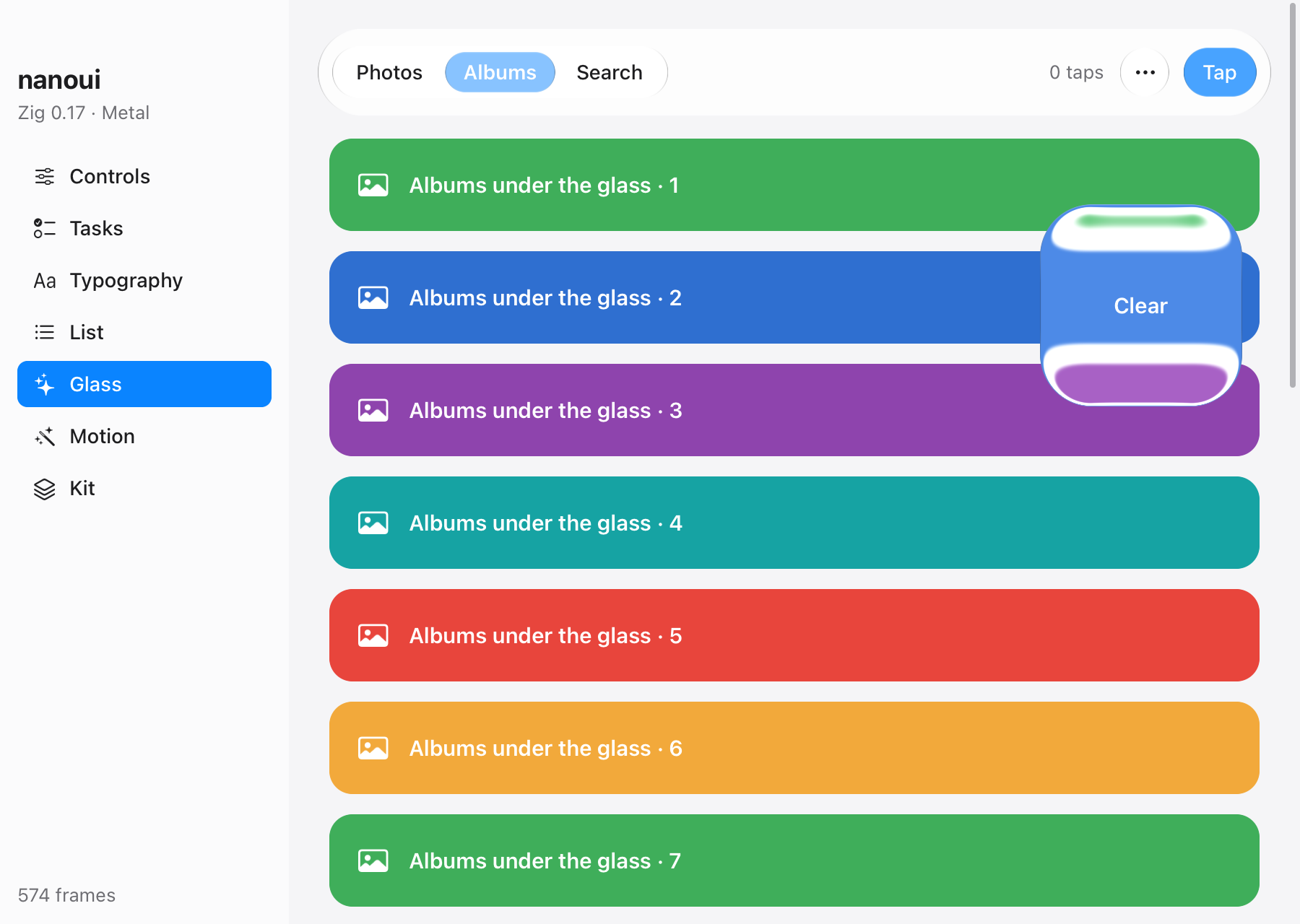This screenshot has width=1300, height=924.
Task: Click the Glass sparkle icon
Action: click(x=45, y=384)
